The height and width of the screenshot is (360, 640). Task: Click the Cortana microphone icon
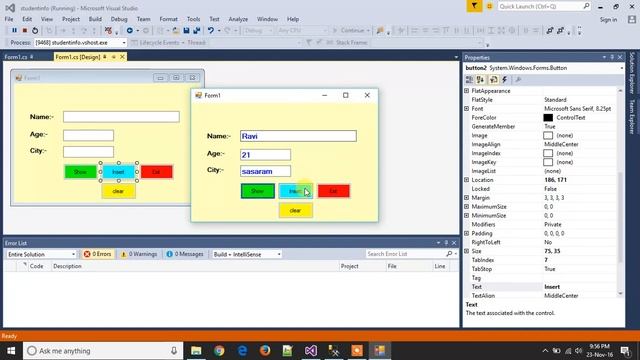click(x=174, y=351)
